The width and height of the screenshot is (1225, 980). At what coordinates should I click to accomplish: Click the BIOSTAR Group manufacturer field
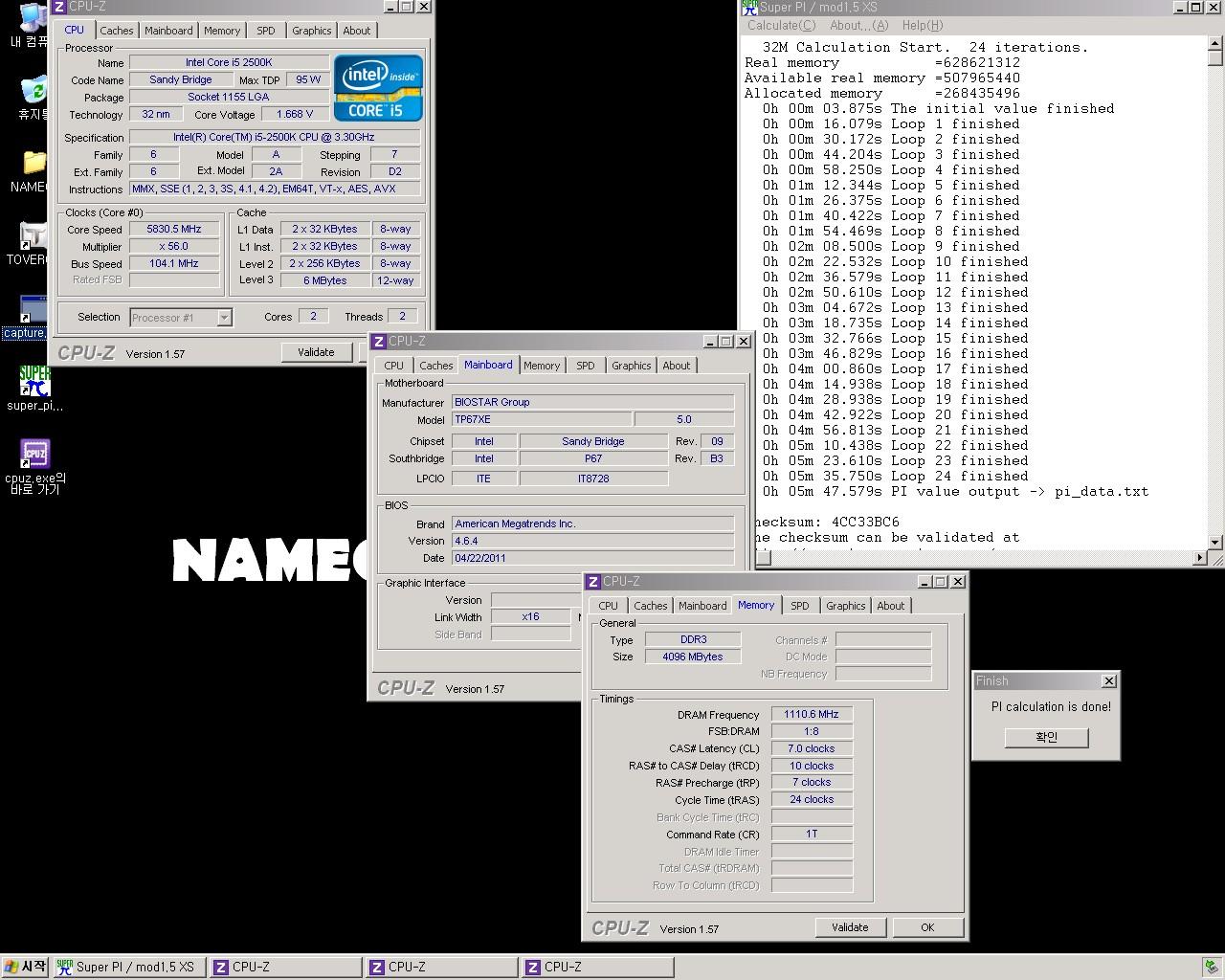[x=593, y=403]
